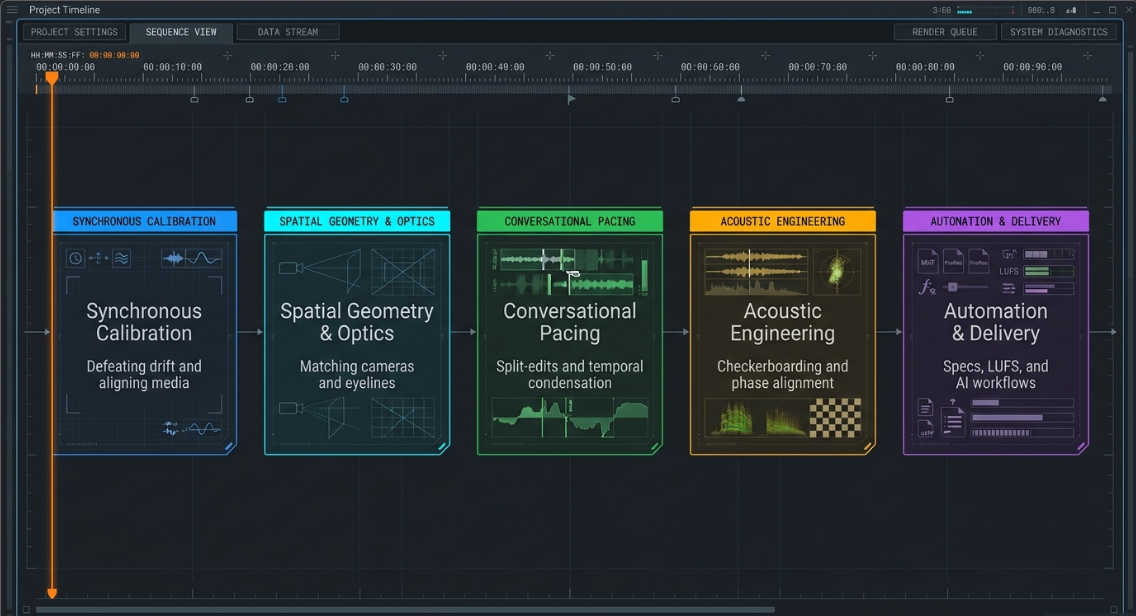
Task: Click the horizontal scrollbar at the window bottom
Action: [x=405, y=609]
